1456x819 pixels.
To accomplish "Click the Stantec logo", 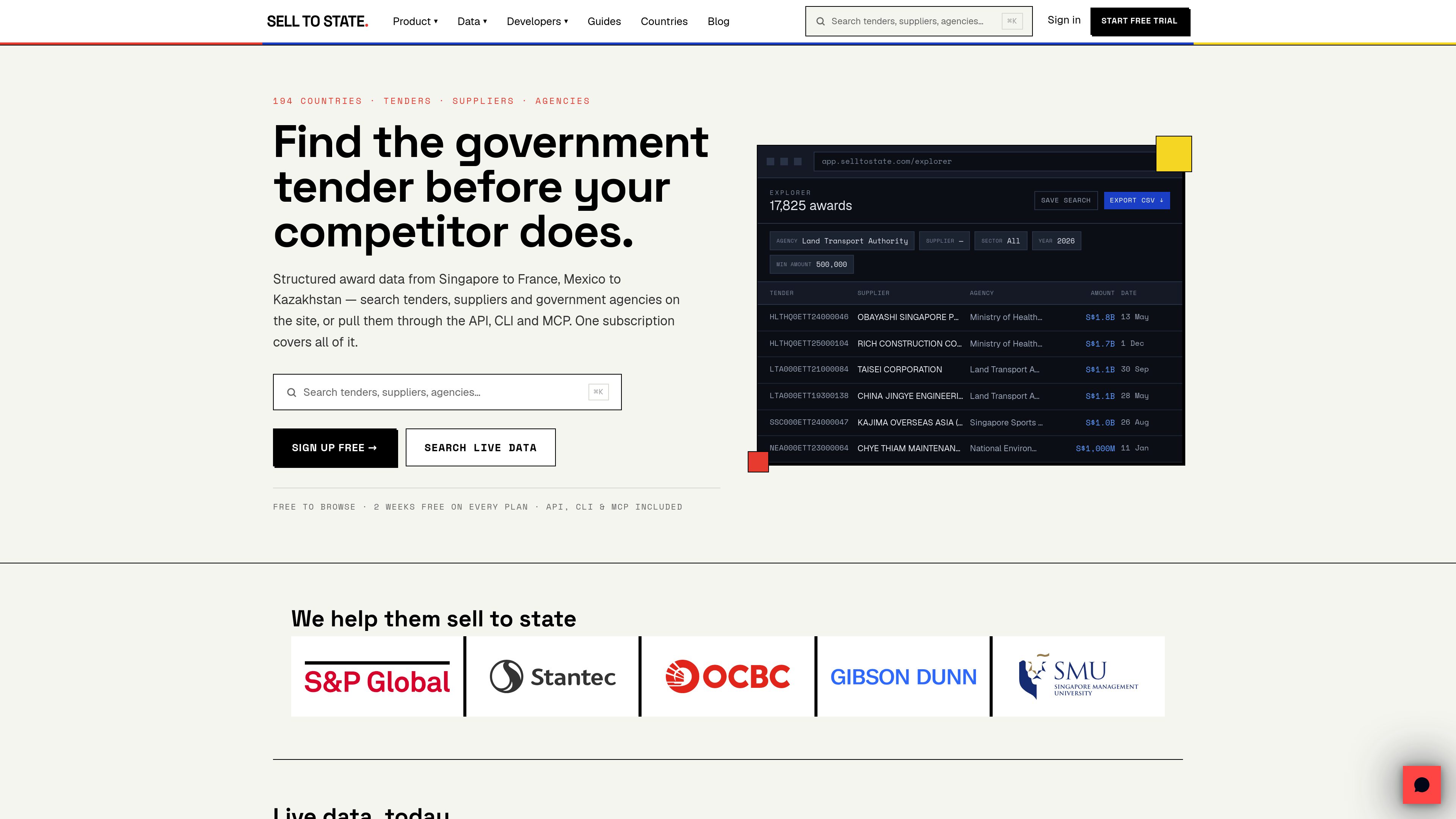I will coord(552,676).
